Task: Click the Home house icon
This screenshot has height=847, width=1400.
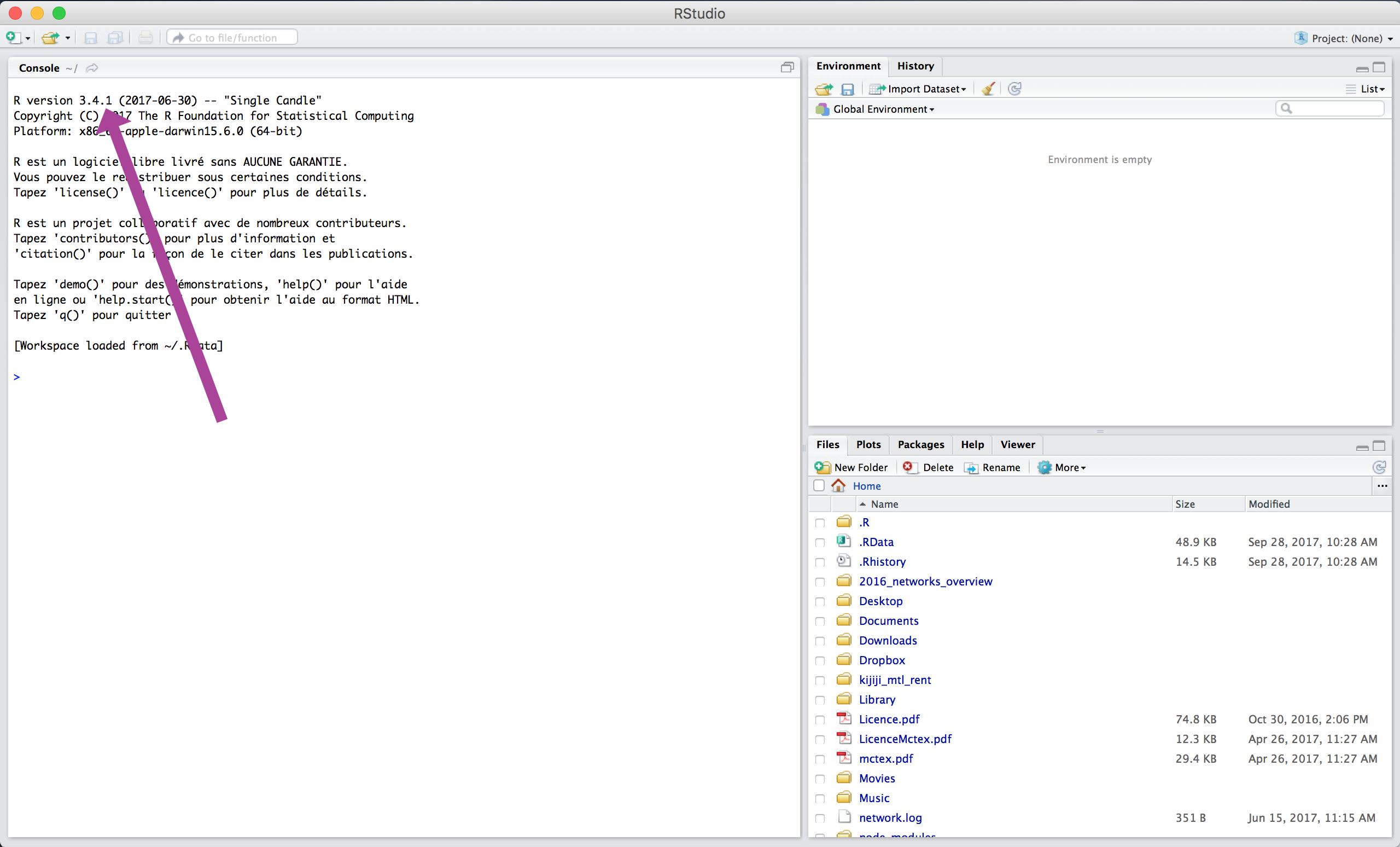Action: (839, 485)
